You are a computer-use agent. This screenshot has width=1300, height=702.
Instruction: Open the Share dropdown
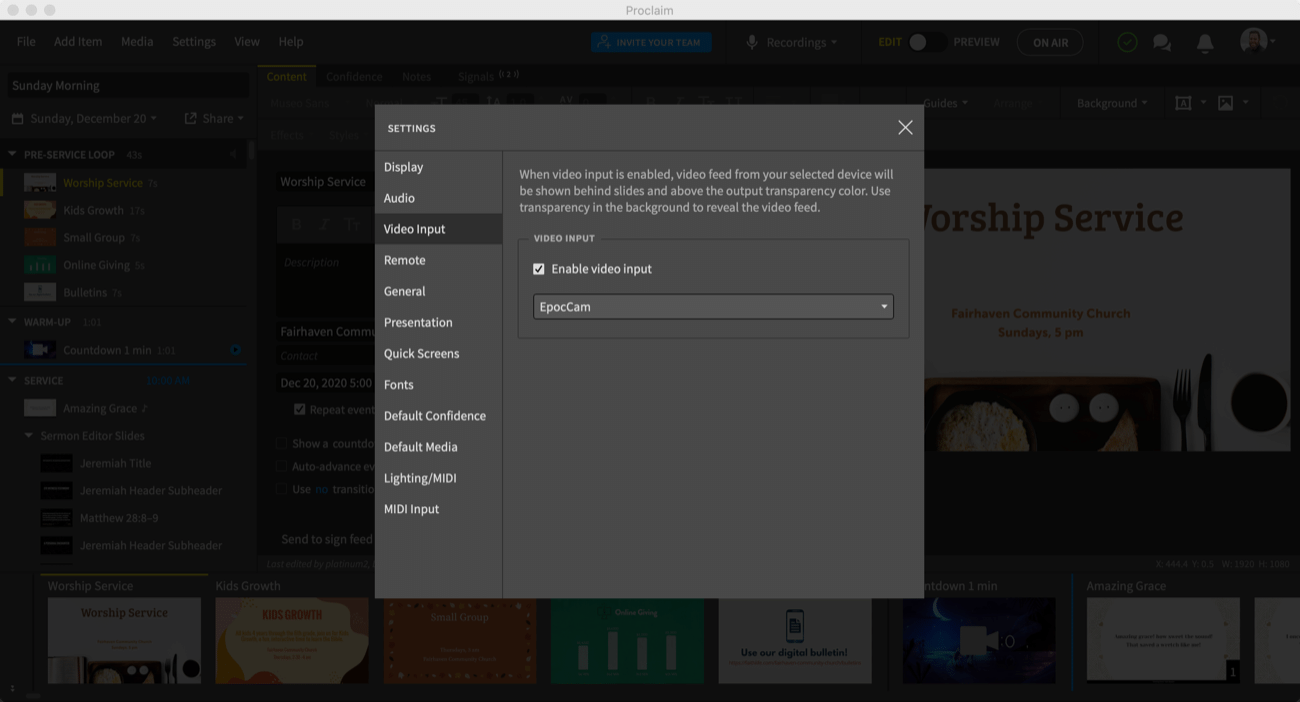coord(214,118)
